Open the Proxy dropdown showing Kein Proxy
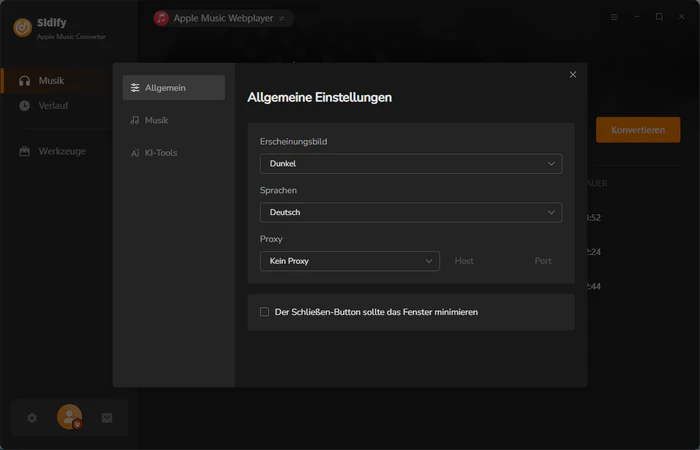The width and height of the screenshot is (700, 450). (x=349, y=261)
